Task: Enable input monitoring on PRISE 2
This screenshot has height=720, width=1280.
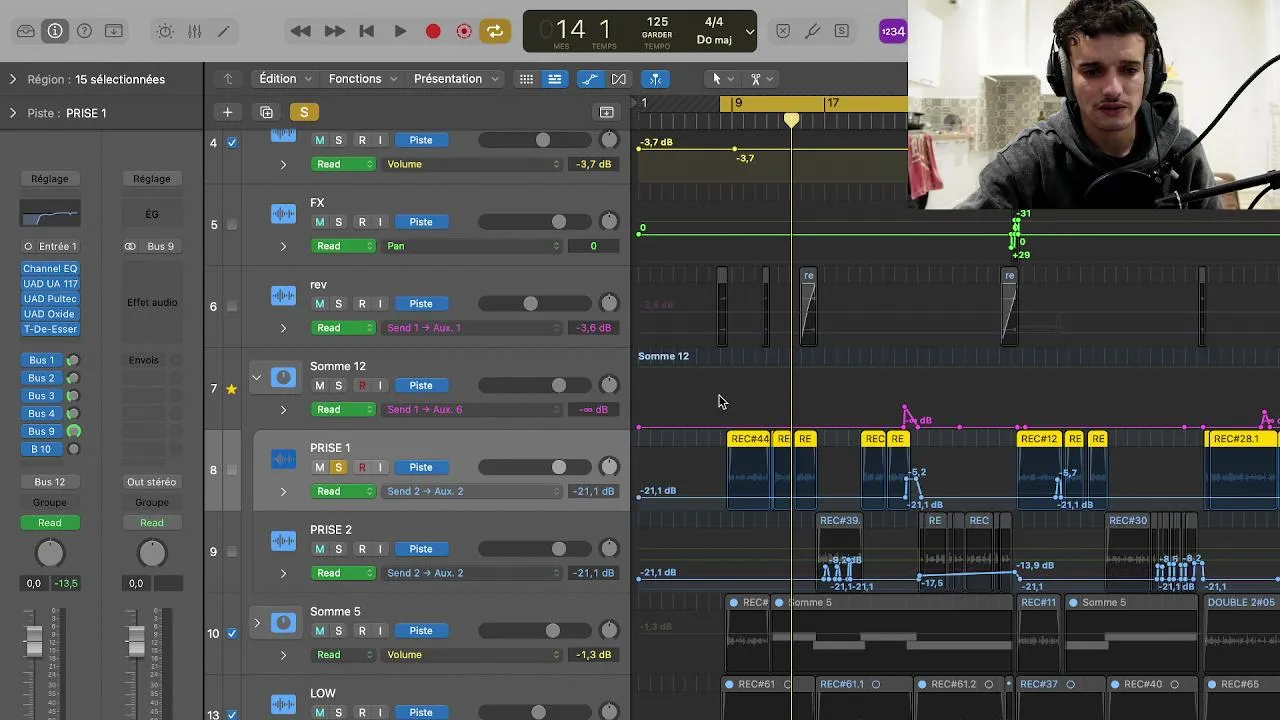Action: tap(380, 549)
